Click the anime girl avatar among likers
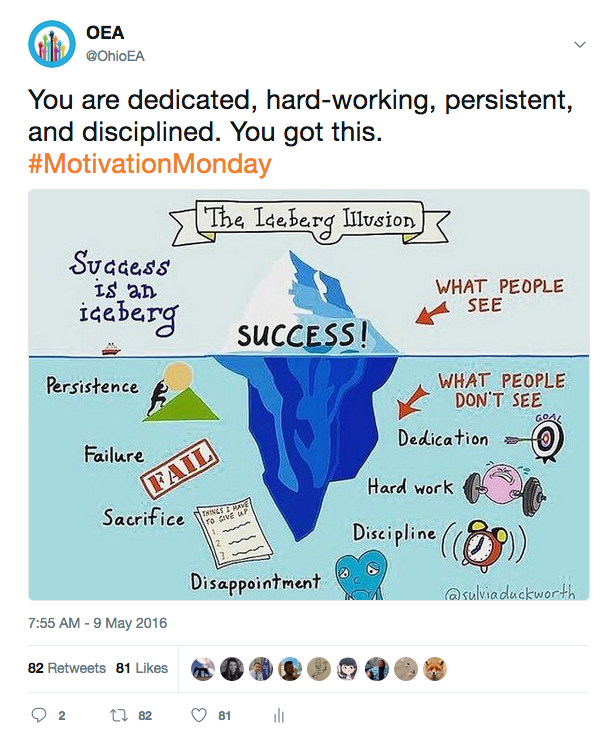Image resolution: width=616 pixels, height=752 pixels. coord(348,669)
